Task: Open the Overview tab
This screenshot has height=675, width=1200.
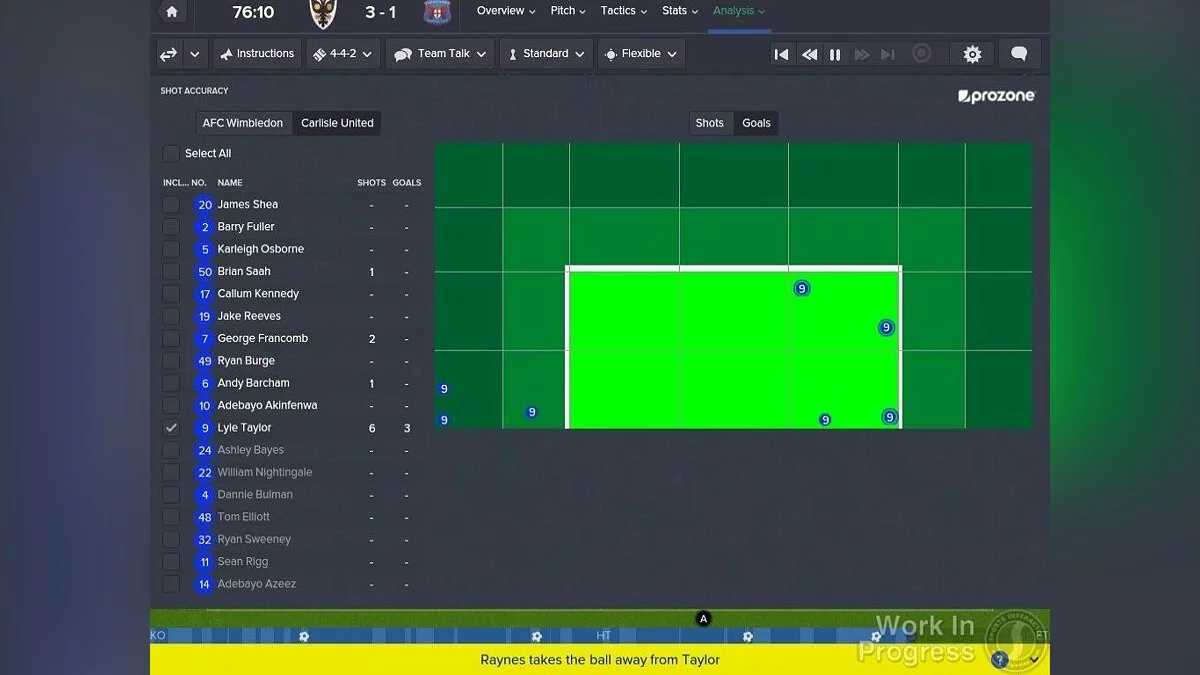Action: point(500,11)
